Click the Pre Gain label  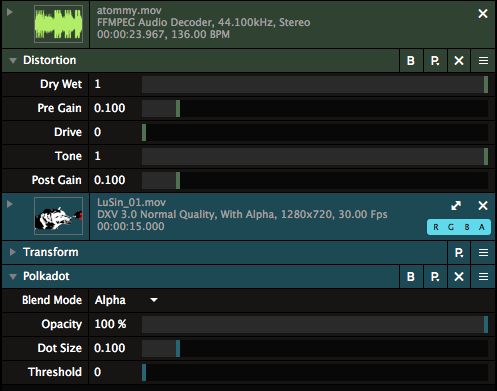click(x=59, y=108)
